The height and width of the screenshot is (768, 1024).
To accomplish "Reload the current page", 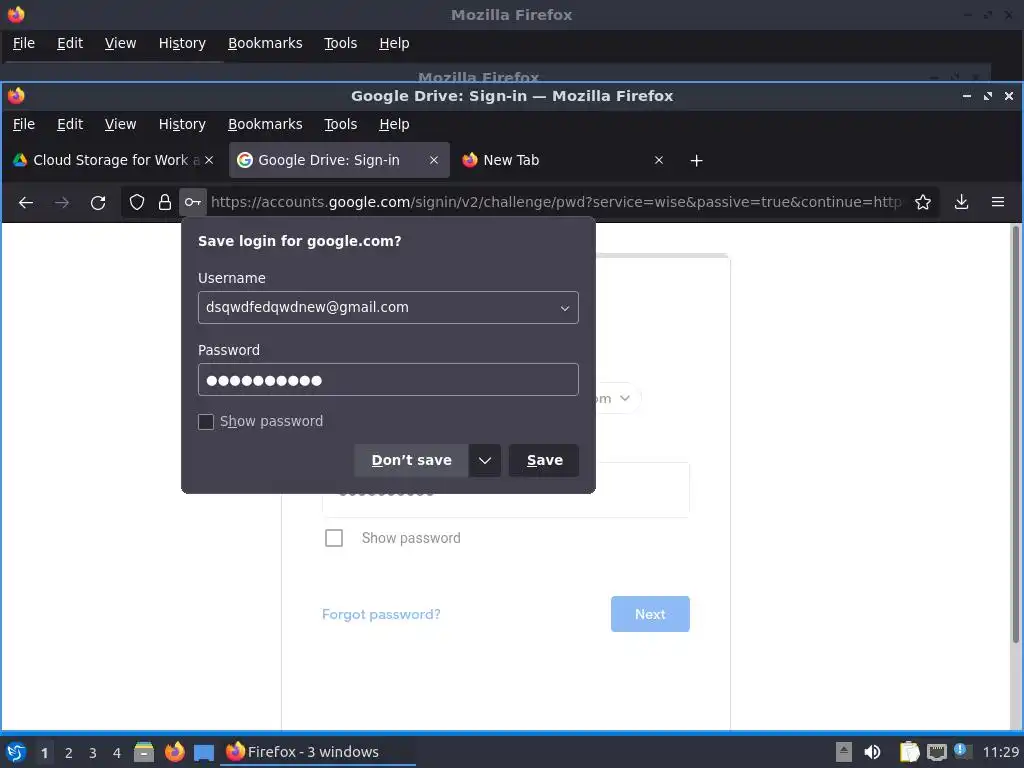I will point(98,202).
